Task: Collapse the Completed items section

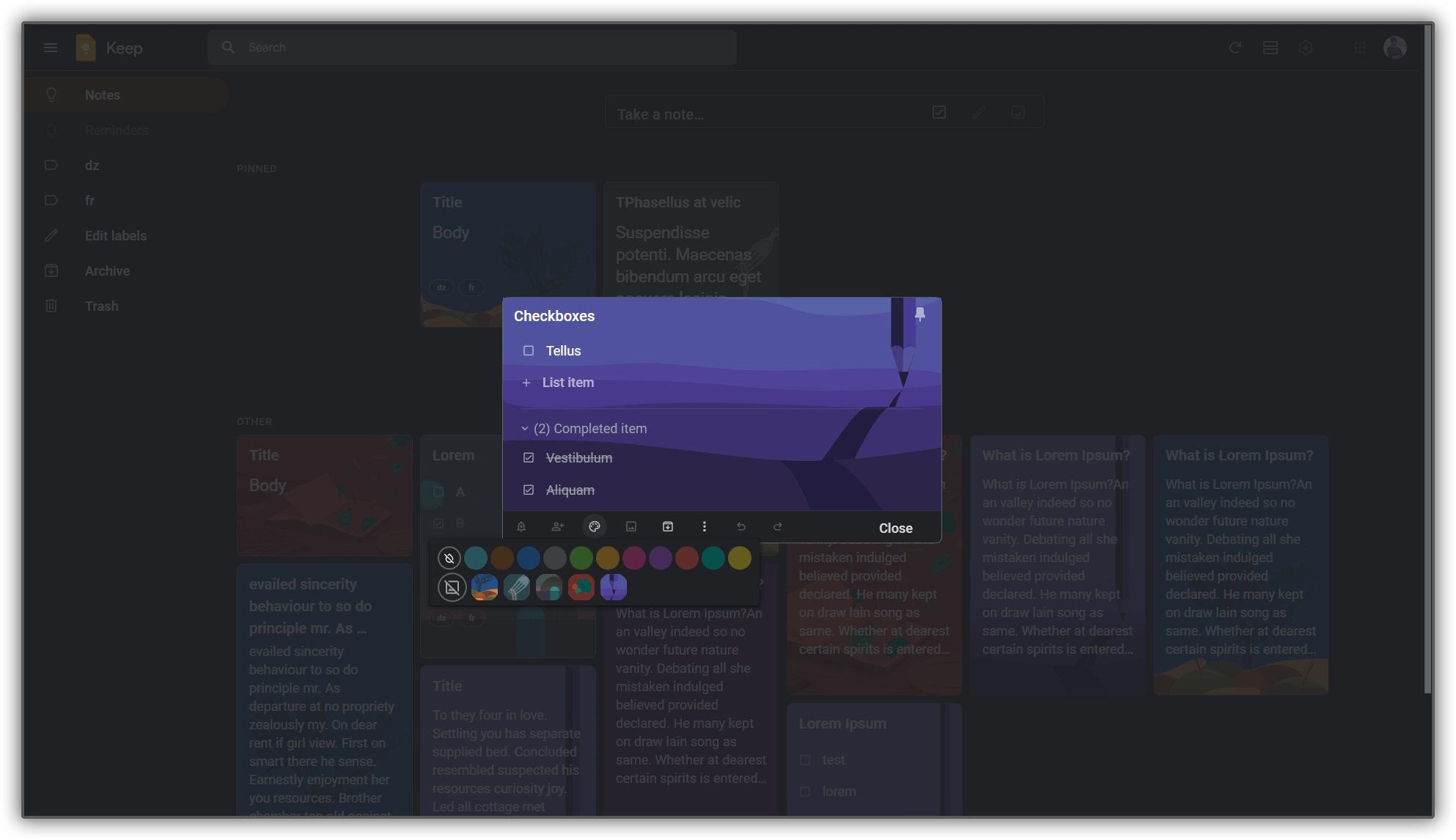Action: (x=525, y=429)
